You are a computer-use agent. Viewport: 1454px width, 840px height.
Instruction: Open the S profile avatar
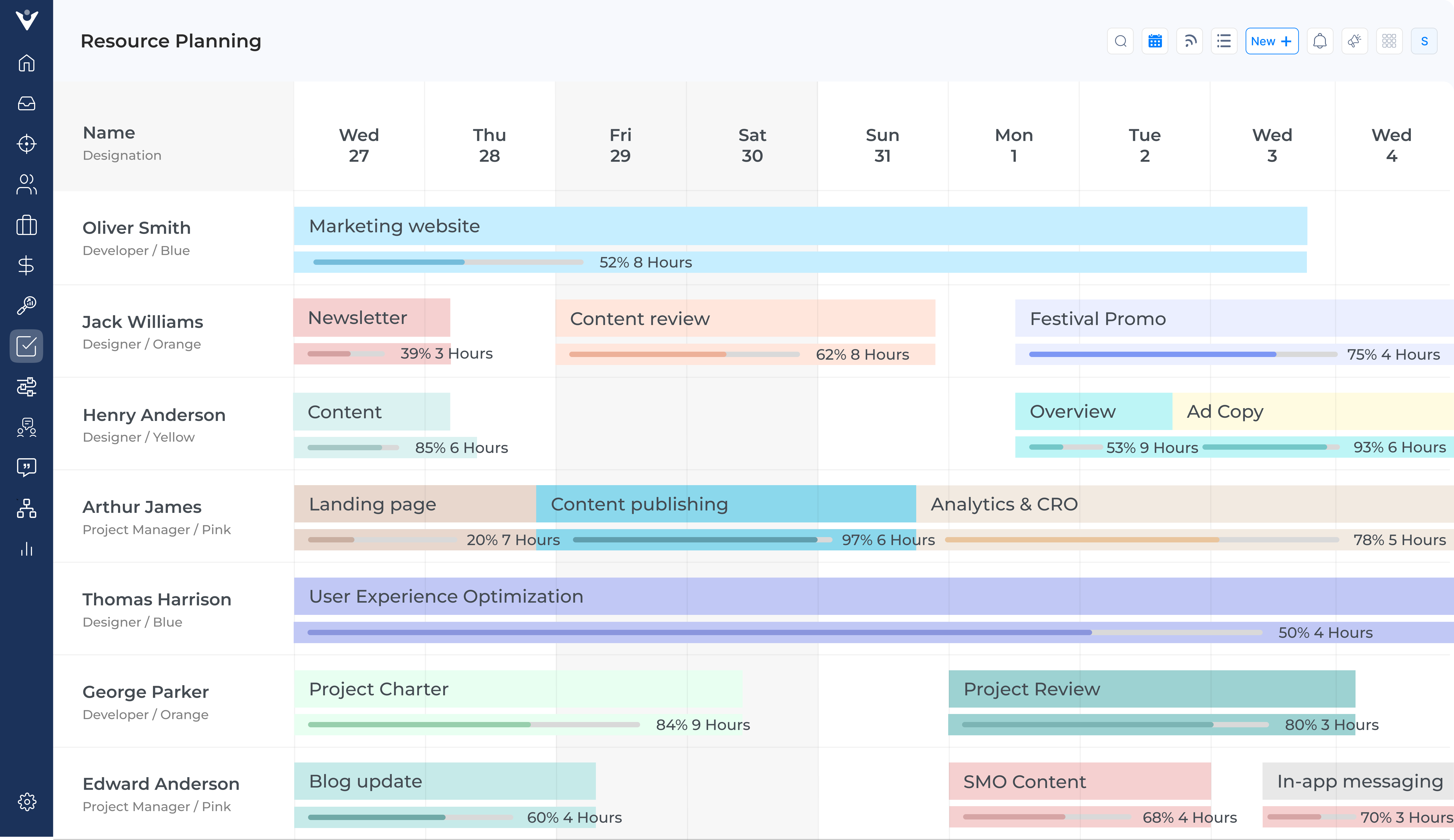(1424, 41)
